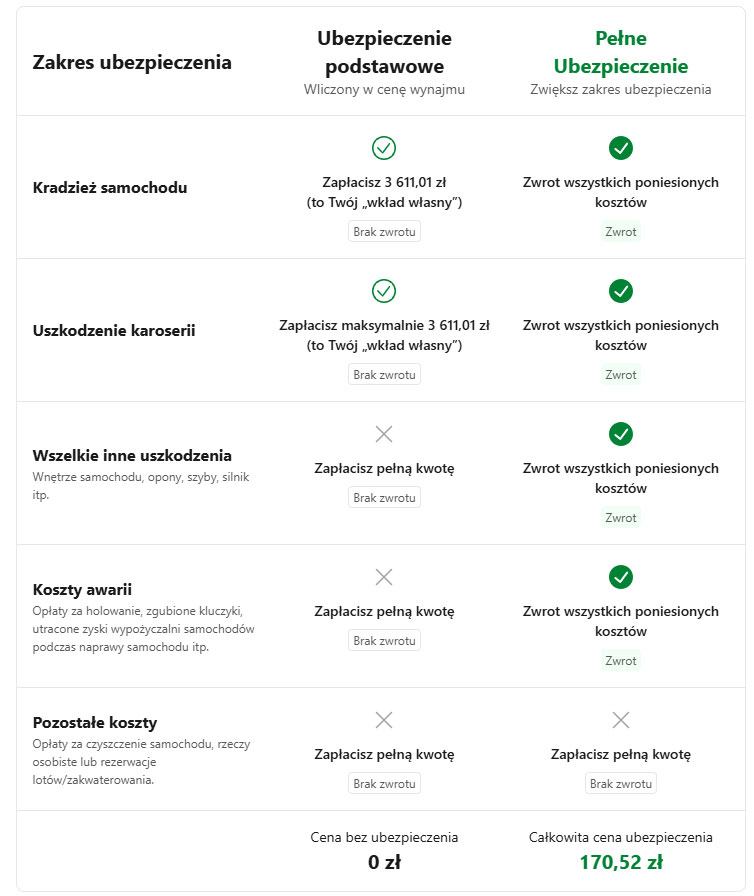Click 'Brak zwrotu' badge in Uszkodzenie karoserii row
754x896 pixels.
pyautogui.click(x=384, y=374)
